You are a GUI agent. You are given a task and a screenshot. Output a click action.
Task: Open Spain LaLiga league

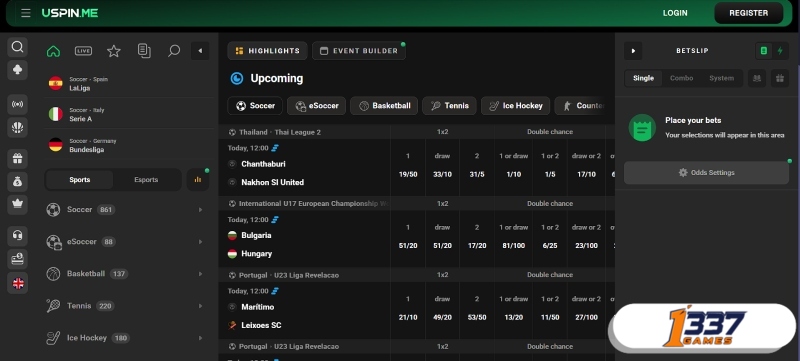tap(129, 84)
